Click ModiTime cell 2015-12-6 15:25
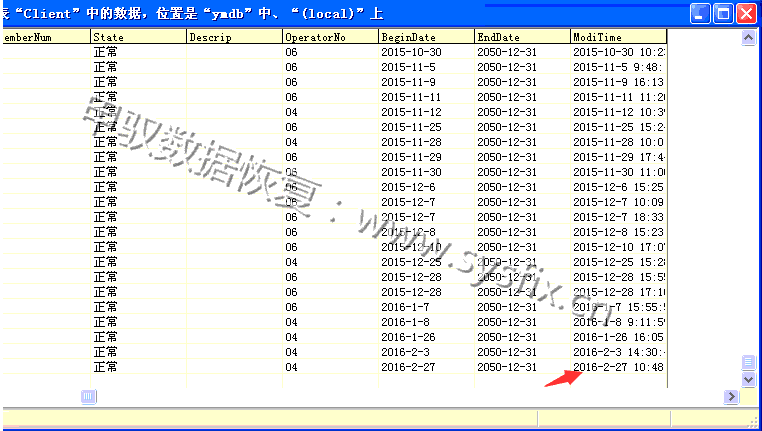762x431 pixels. coord(618,187)
